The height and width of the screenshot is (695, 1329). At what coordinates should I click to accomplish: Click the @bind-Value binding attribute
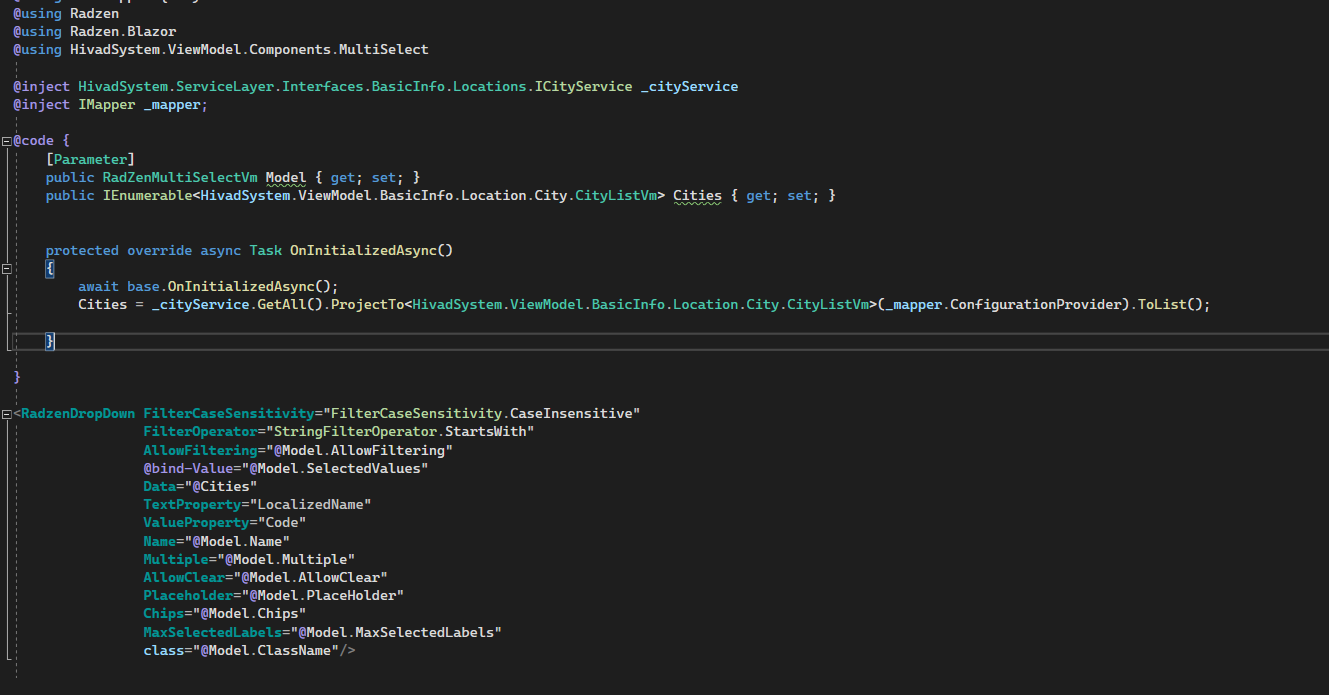click(190, 467)
